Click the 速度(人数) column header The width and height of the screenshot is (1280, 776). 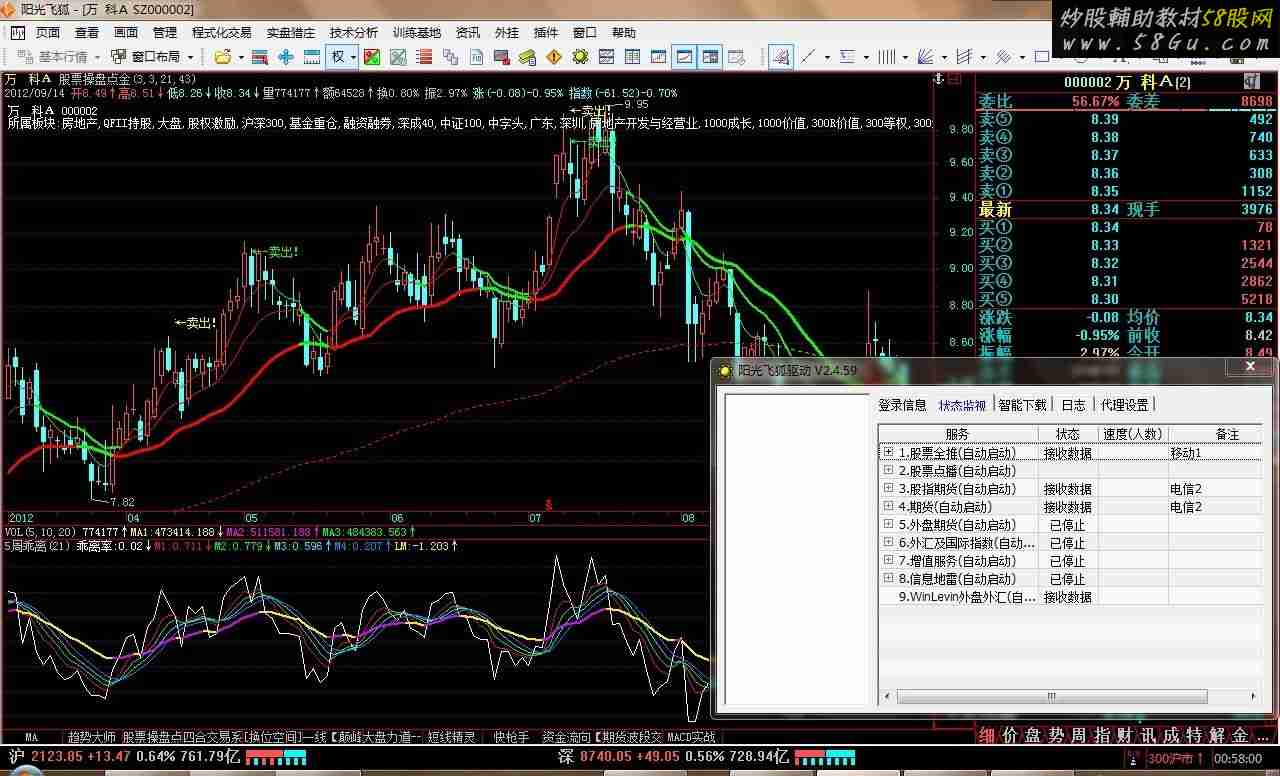(1133, 434)
